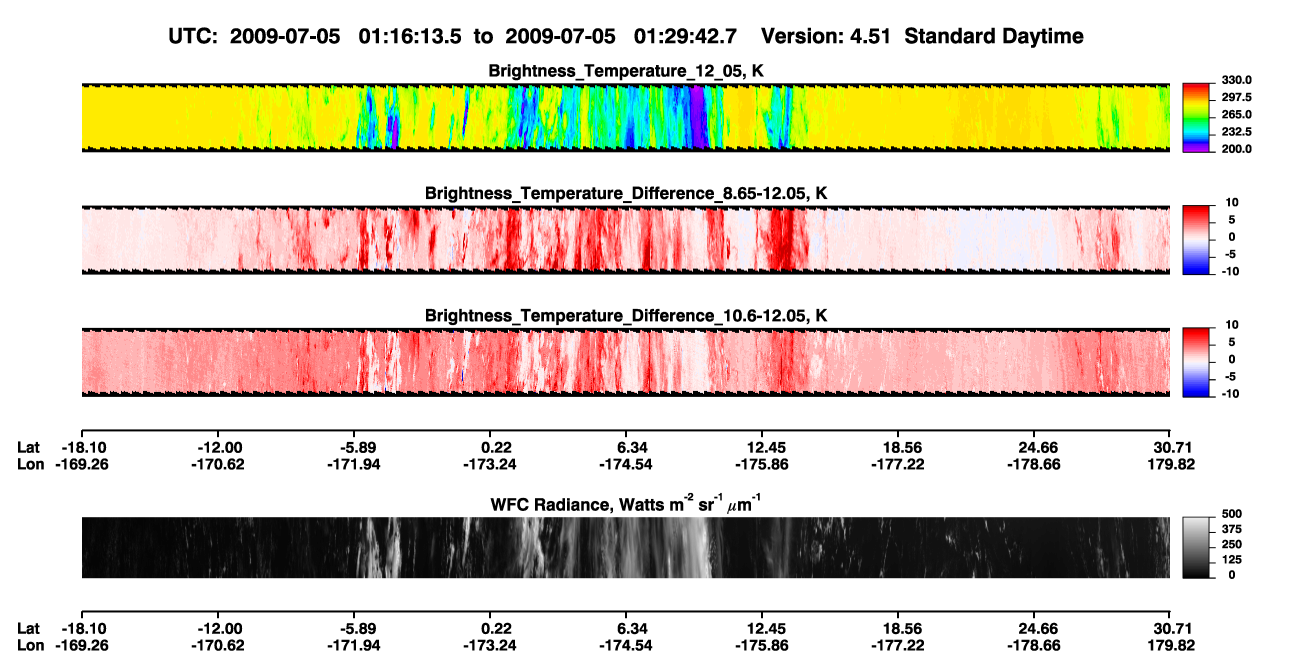Click the 232.5 colorbar label
Viewport: 1300px width, 667px height.
coord(1236,131)
